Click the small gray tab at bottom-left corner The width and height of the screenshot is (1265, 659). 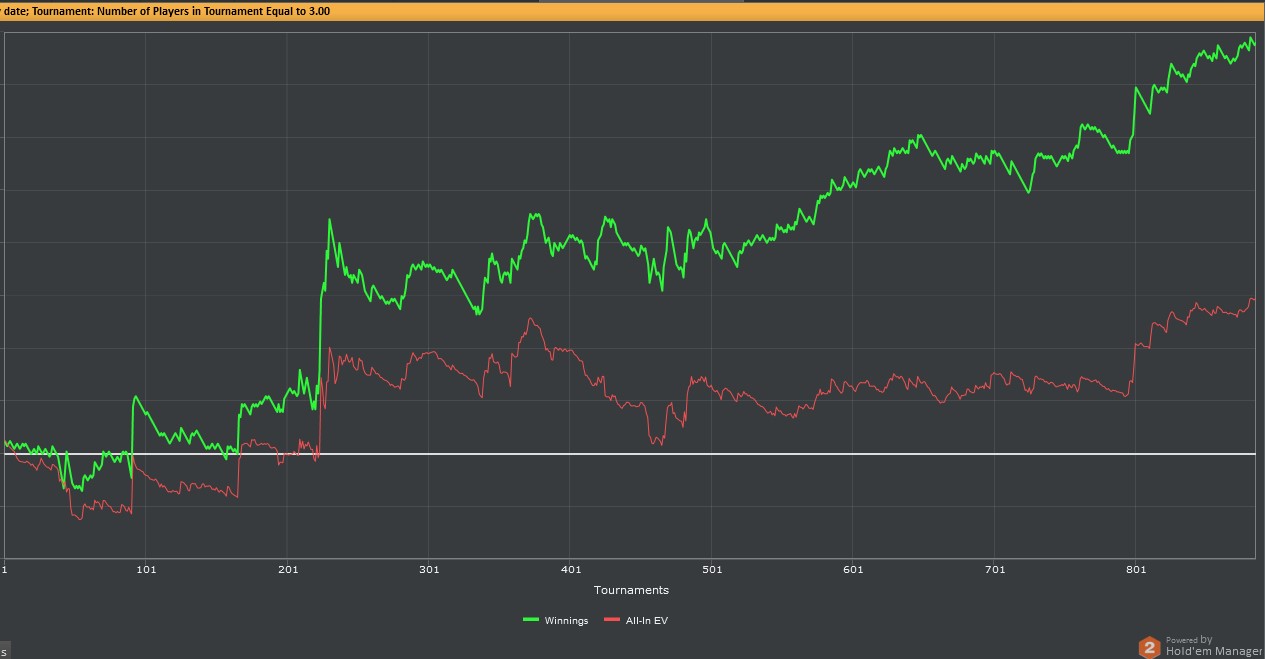(x=5, y=652)
